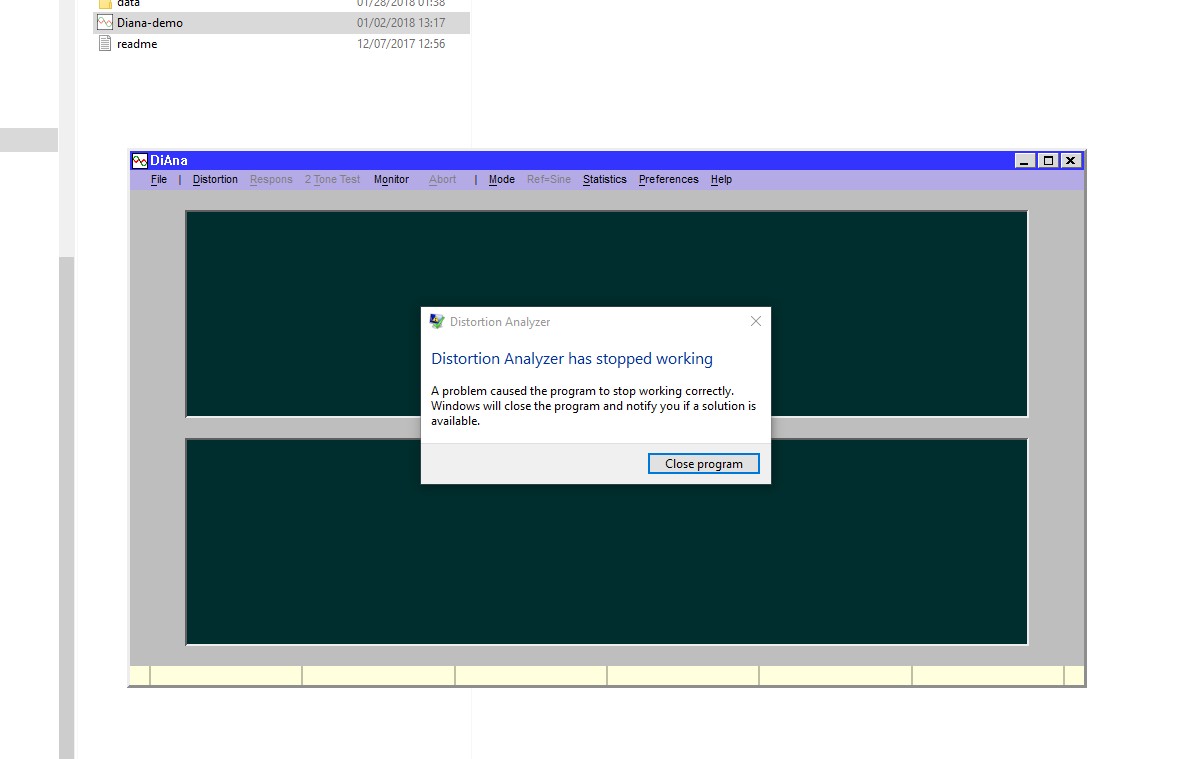This screenshot has width=1197, height=759.
Task: Open the Distortion menu
Action: click(215, 179)
